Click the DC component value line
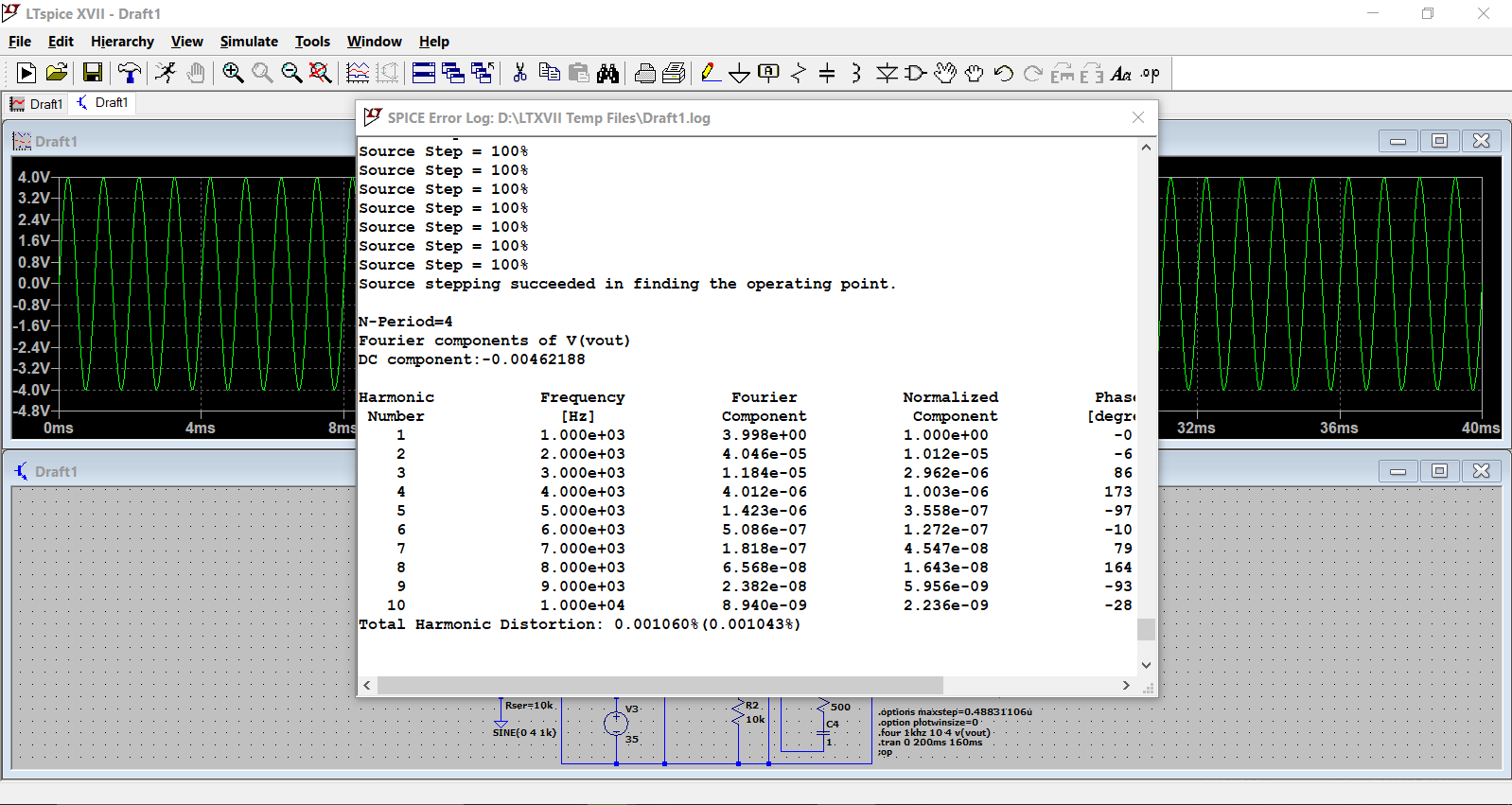This screenshot has height=805, width=1512. point(472,359)
